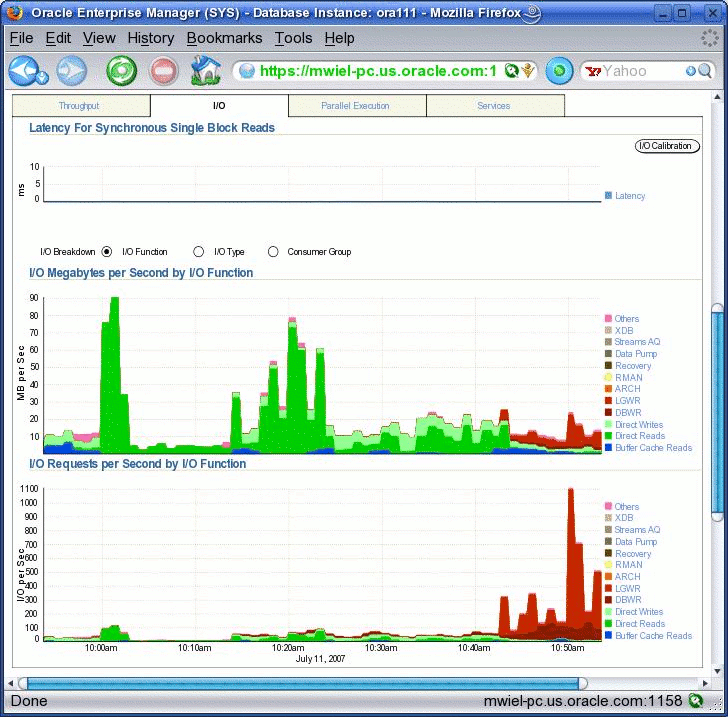Image resolution: width=728 pixels, height=717 pixels.
Task: Click the Yahoo search engine logo
Action: click(592, 71)
